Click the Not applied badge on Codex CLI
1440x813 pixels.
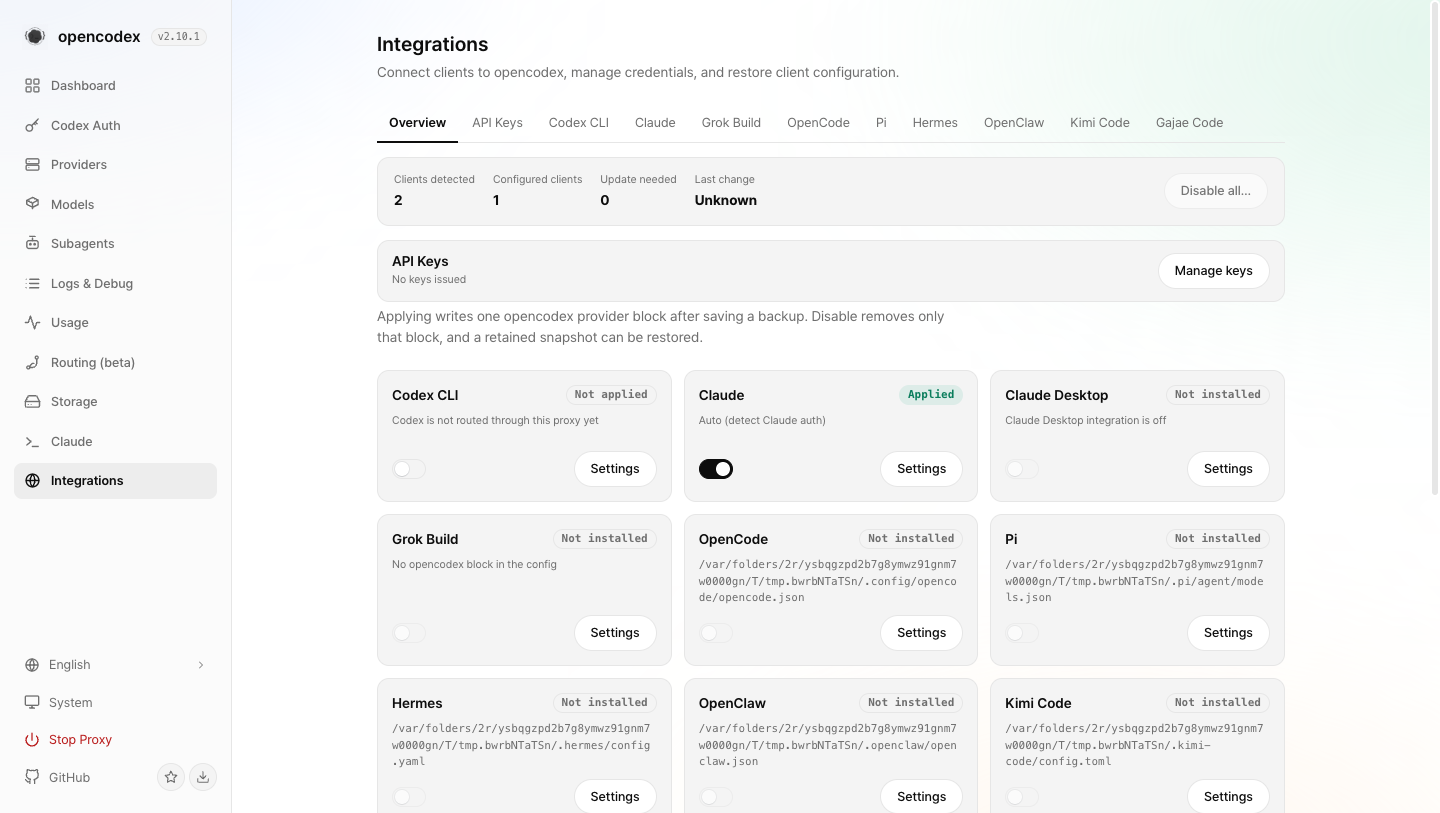611,395
